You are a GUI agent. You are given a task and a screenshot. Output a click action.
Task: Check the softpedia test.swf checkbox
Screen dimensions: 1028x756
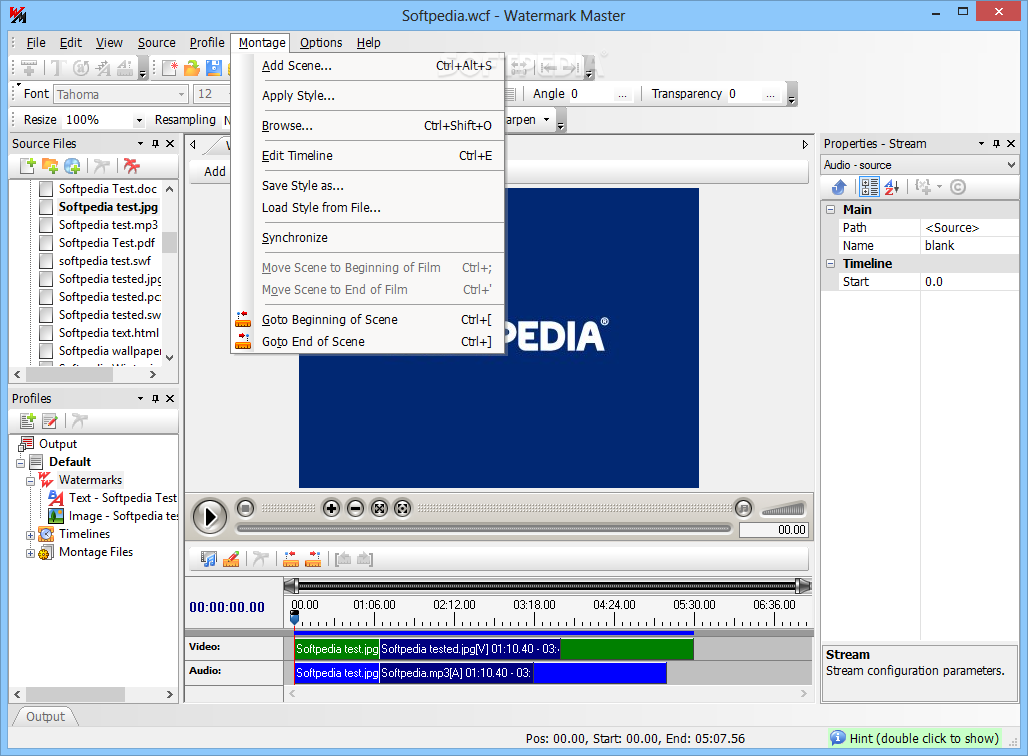click(x=46, y=261)
